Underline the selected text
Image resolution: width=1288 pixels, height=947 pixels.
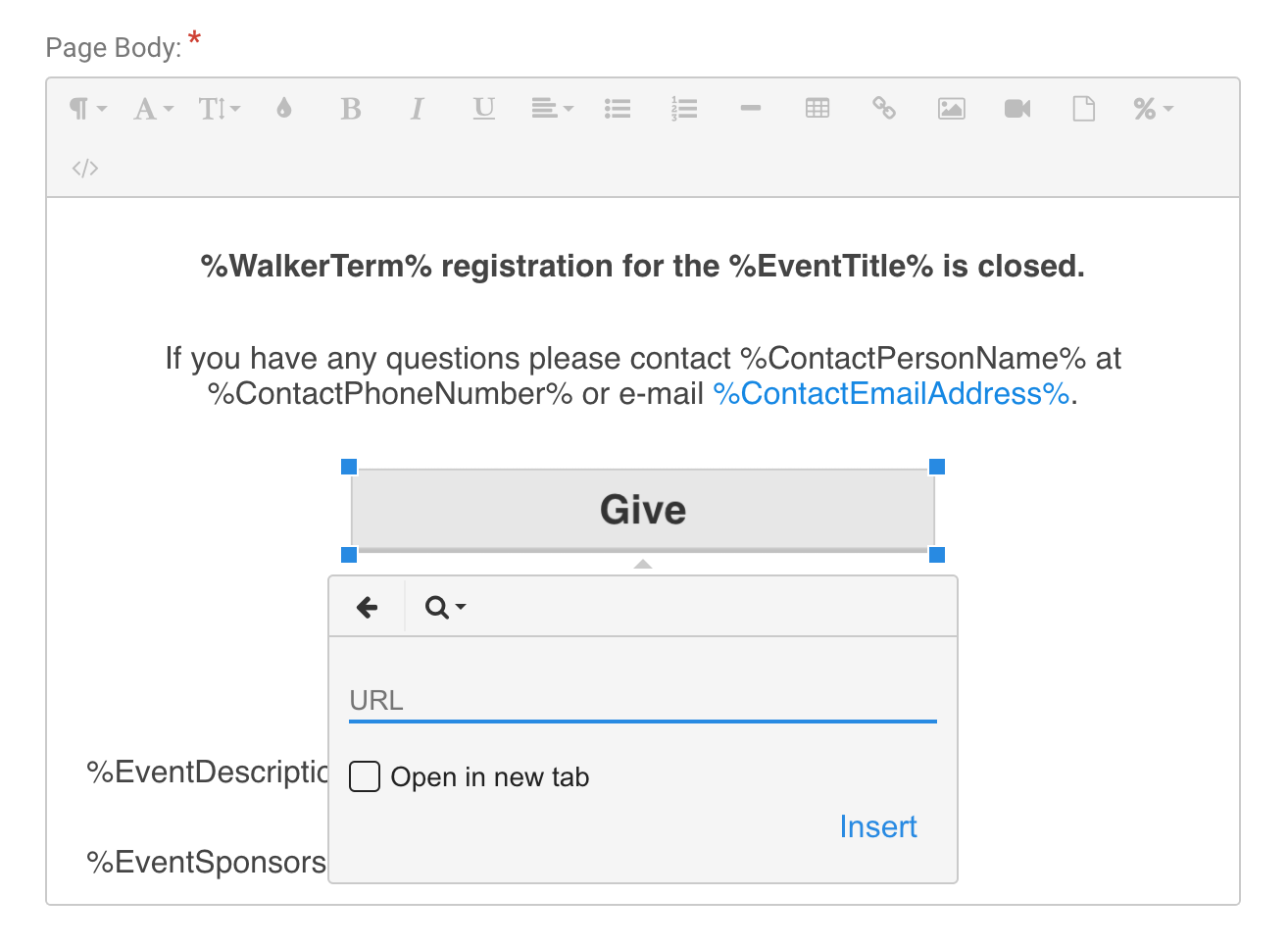click(483, 109)
